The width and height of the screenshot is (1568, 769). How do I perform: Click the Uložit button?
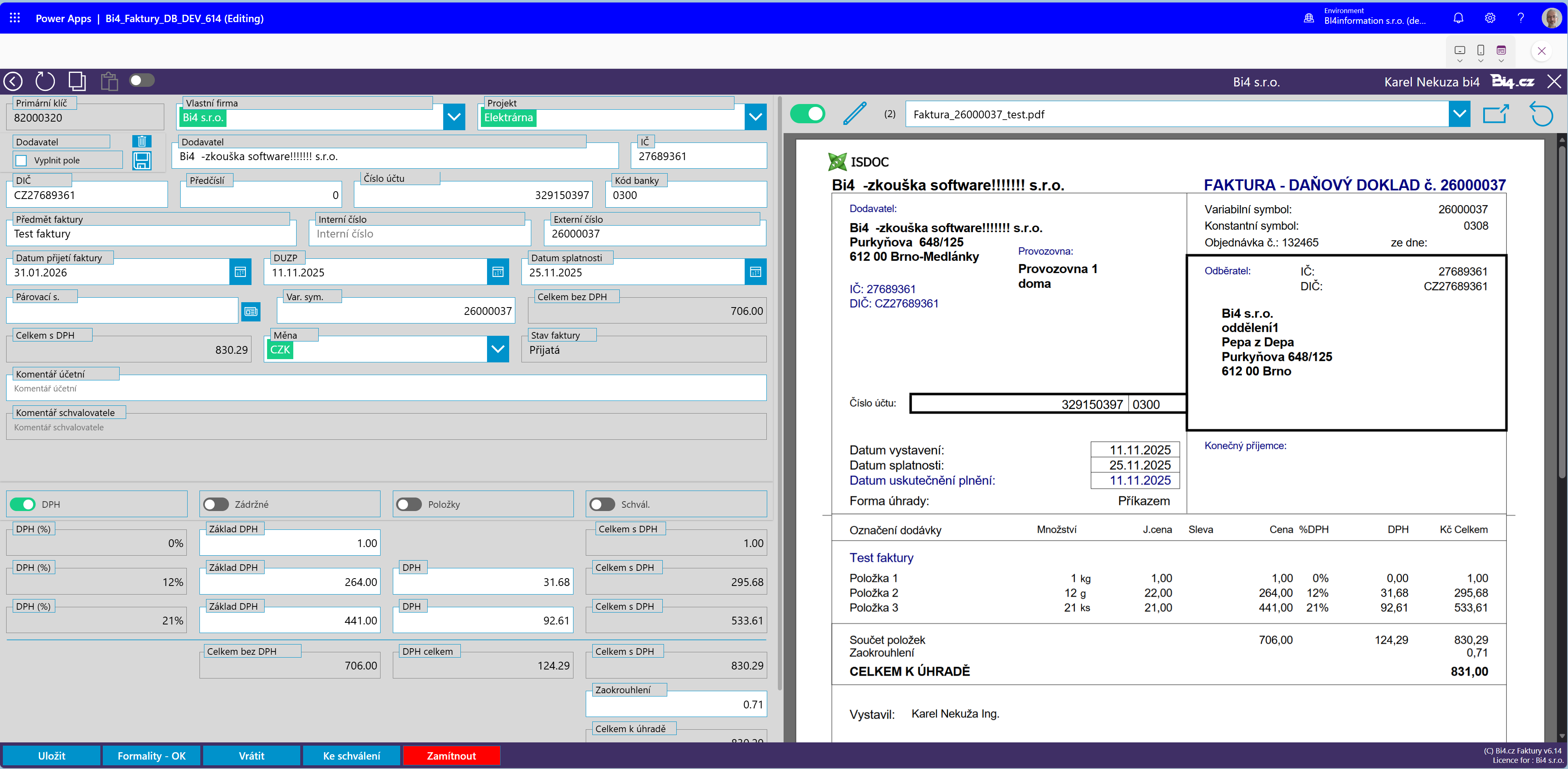[52, 755]
